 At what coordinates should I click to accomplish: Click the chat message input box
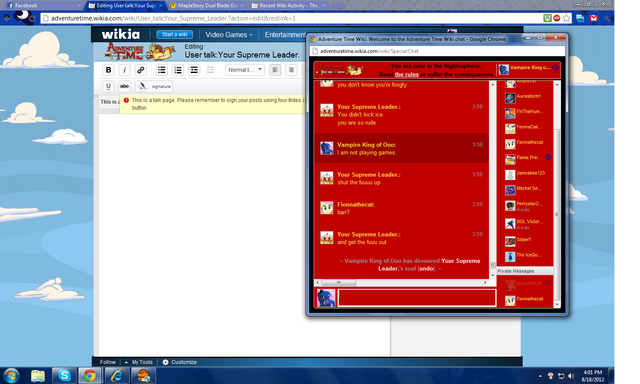click(x=417, y=298)
